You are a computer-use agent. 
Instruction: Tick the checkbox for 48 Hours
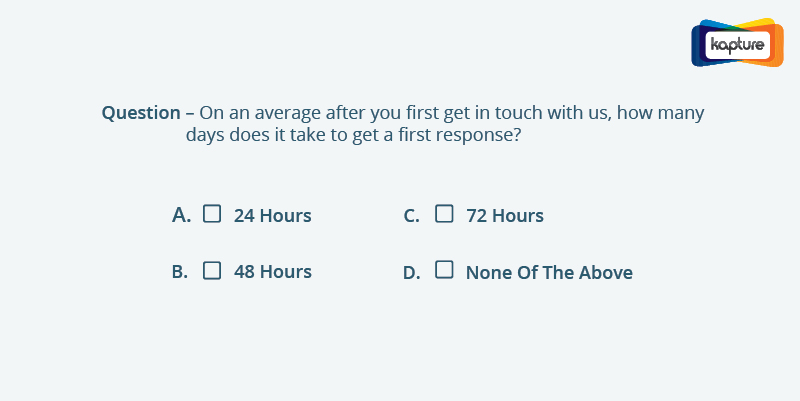pyautogui.click(x=212, y=270)
